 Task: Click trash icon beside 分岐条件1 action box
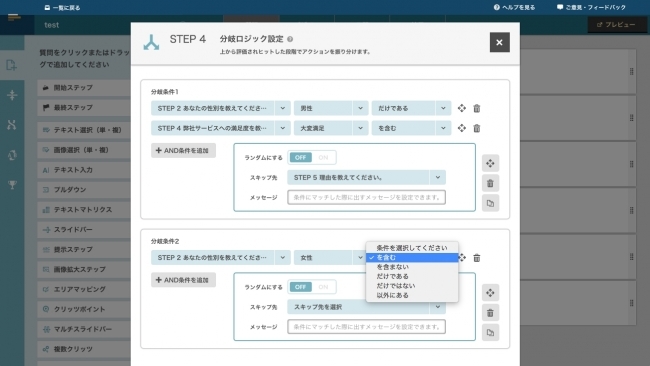[x=490, y=183]
